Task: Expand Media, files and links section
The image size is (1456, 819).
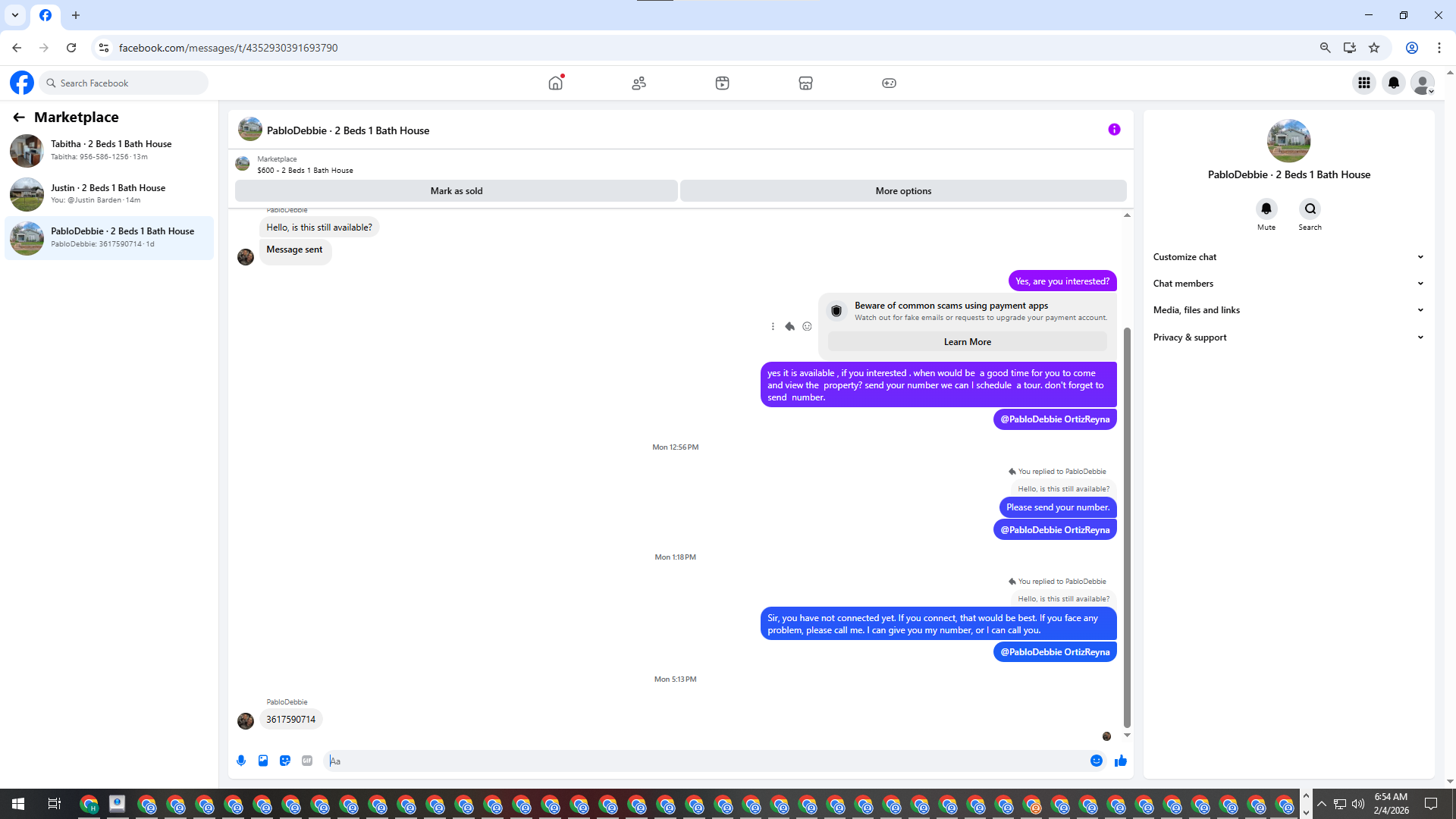Action: pos(1288,310)
